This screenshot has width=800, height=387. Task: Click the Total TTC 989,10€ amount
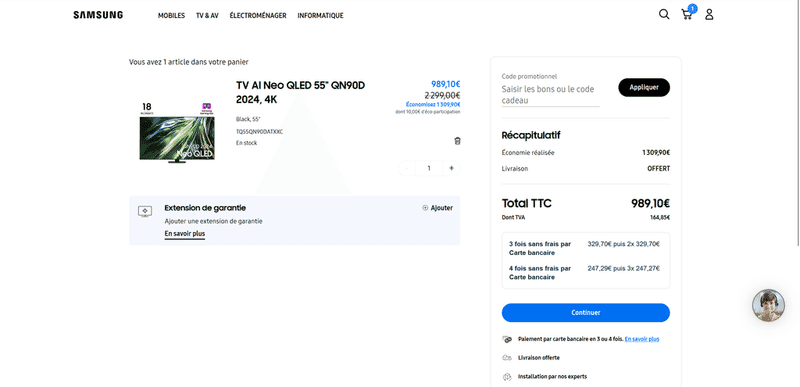650,203
